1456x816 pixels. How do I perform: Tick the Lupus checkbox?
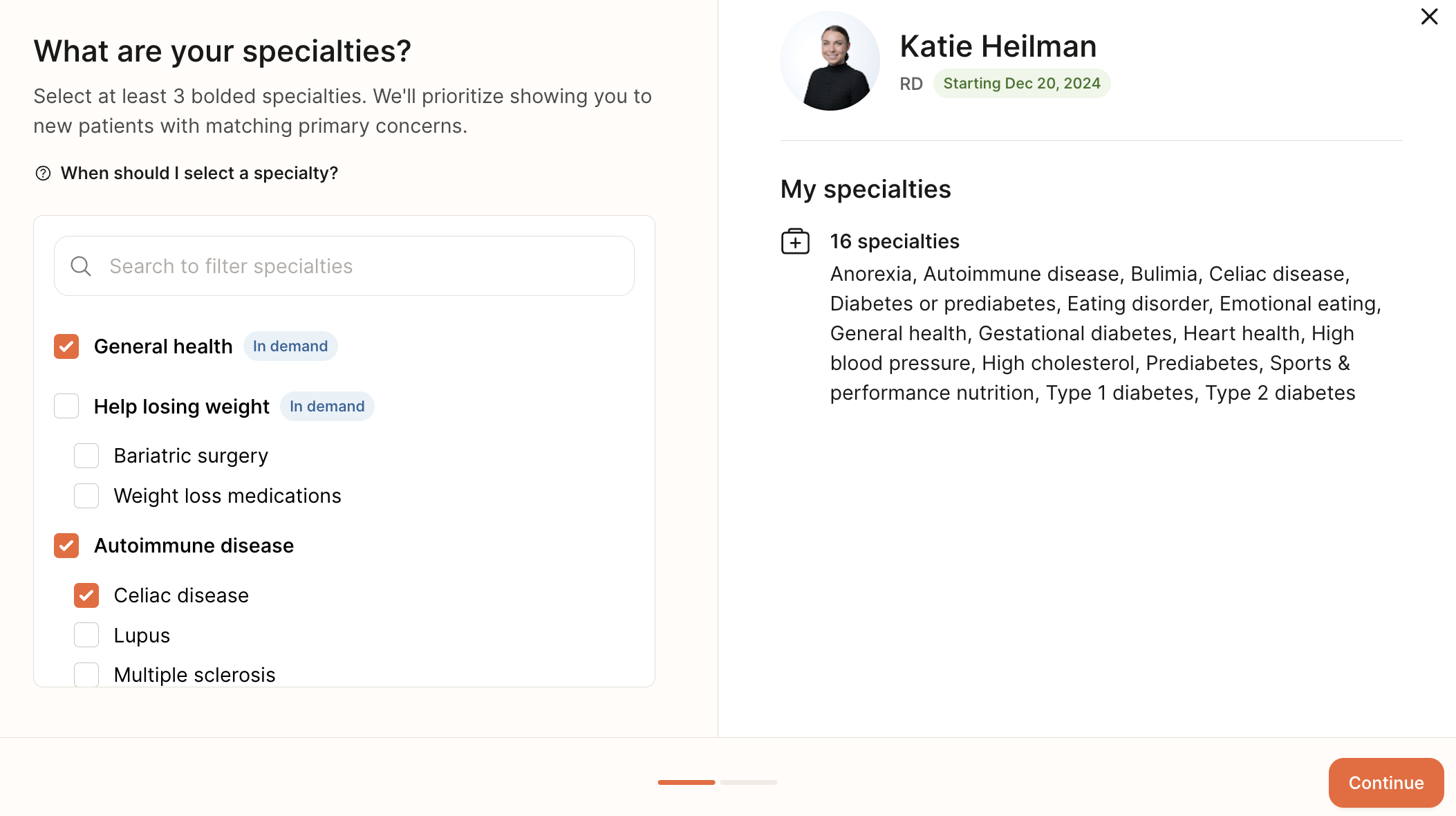click(x=86, y=636)
